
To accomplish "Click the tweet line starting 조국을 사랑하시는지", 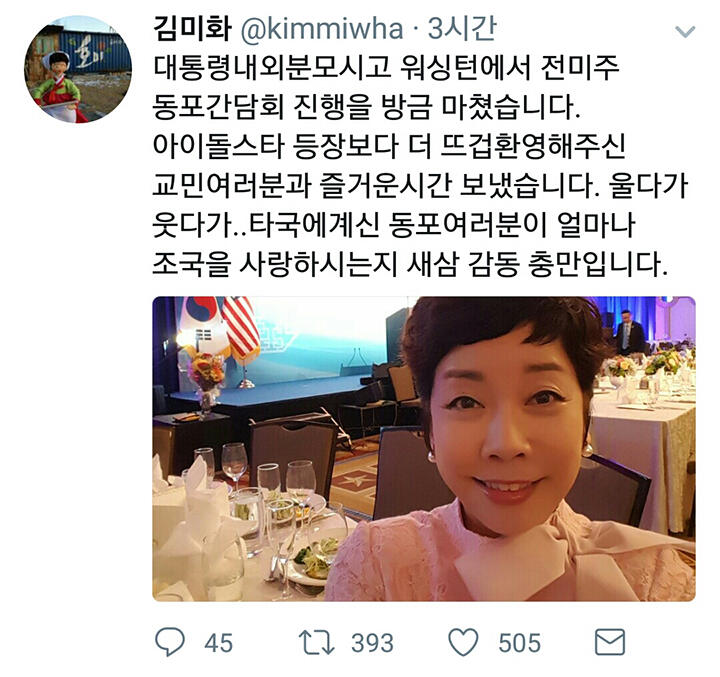I will coord(410,264).
